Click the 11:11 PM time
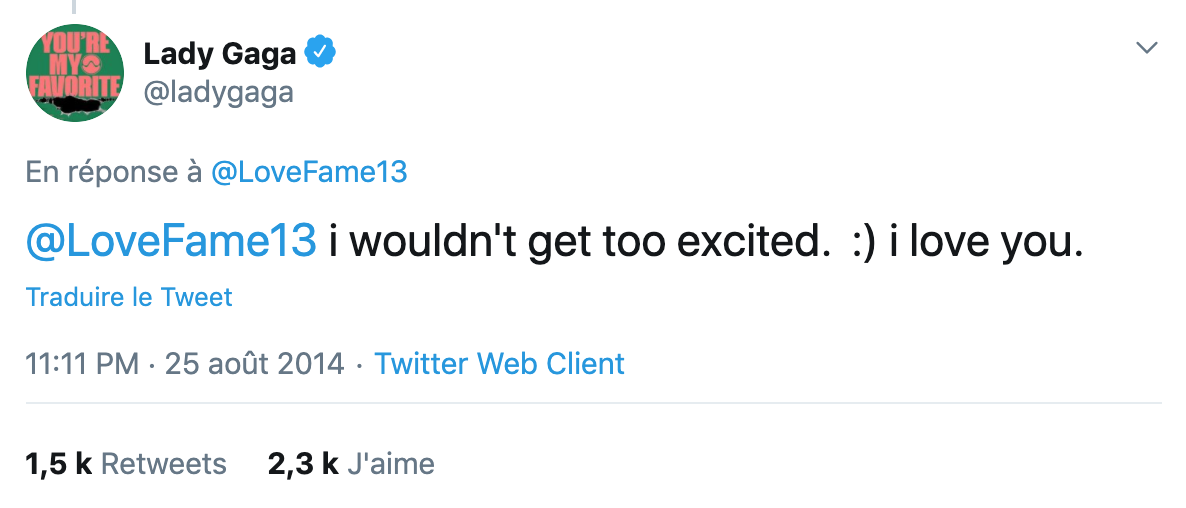Viewport: 1186px width, 508px height. (82, 363)
